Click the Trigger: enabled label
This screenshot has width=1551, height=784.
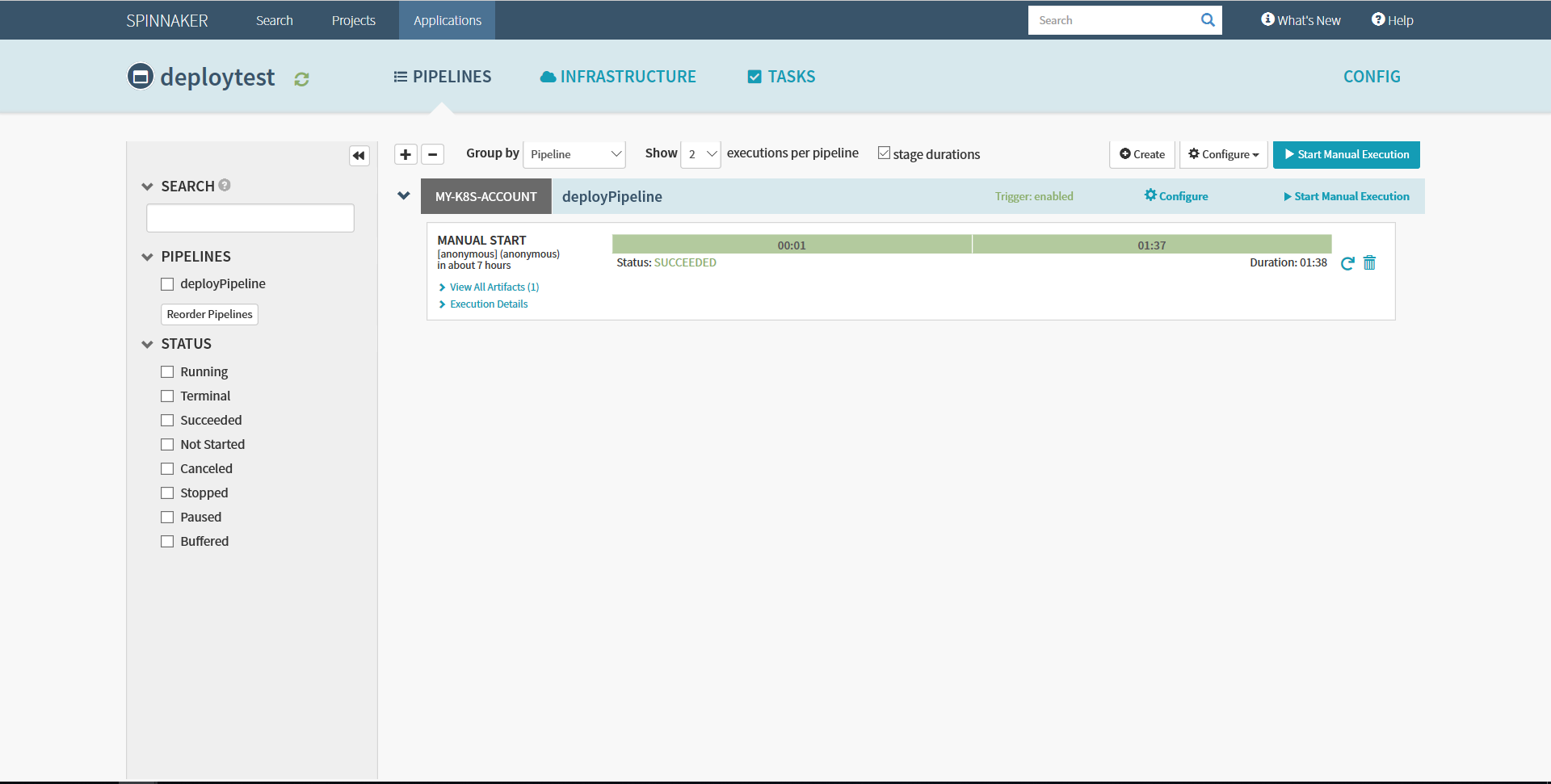[1034, 196]
